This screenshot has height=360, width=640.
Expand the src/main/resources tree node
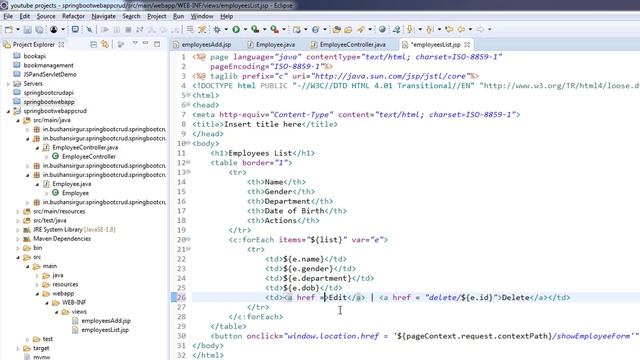coord(18,211)
